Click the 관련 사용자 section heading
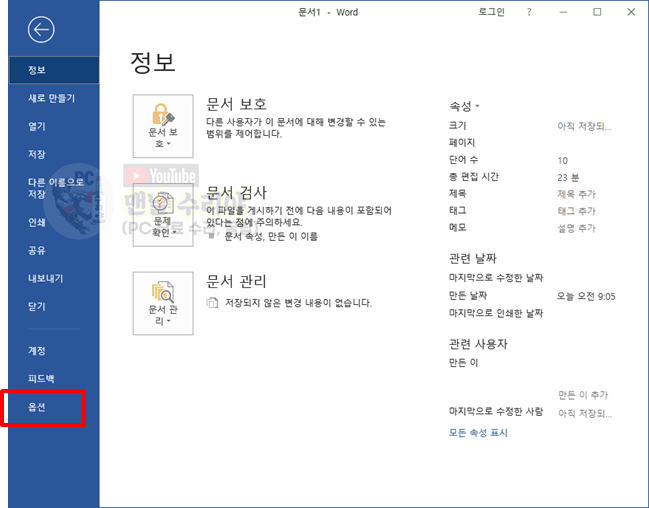Screen dimensions: 649x508 (478, 344)
